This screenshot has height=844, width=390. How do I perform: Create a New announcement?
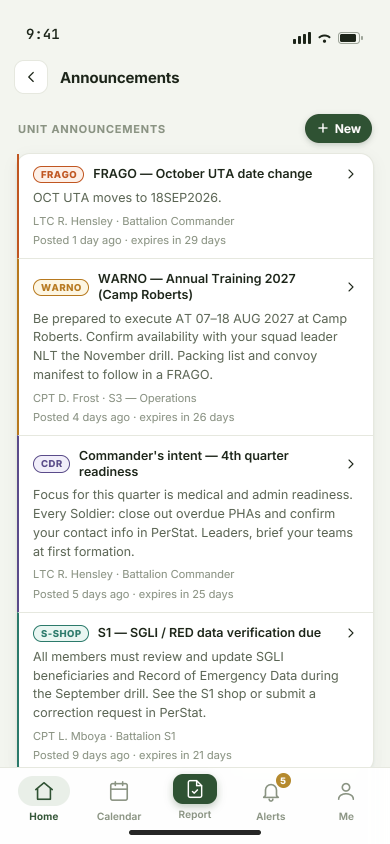(338, 129)
